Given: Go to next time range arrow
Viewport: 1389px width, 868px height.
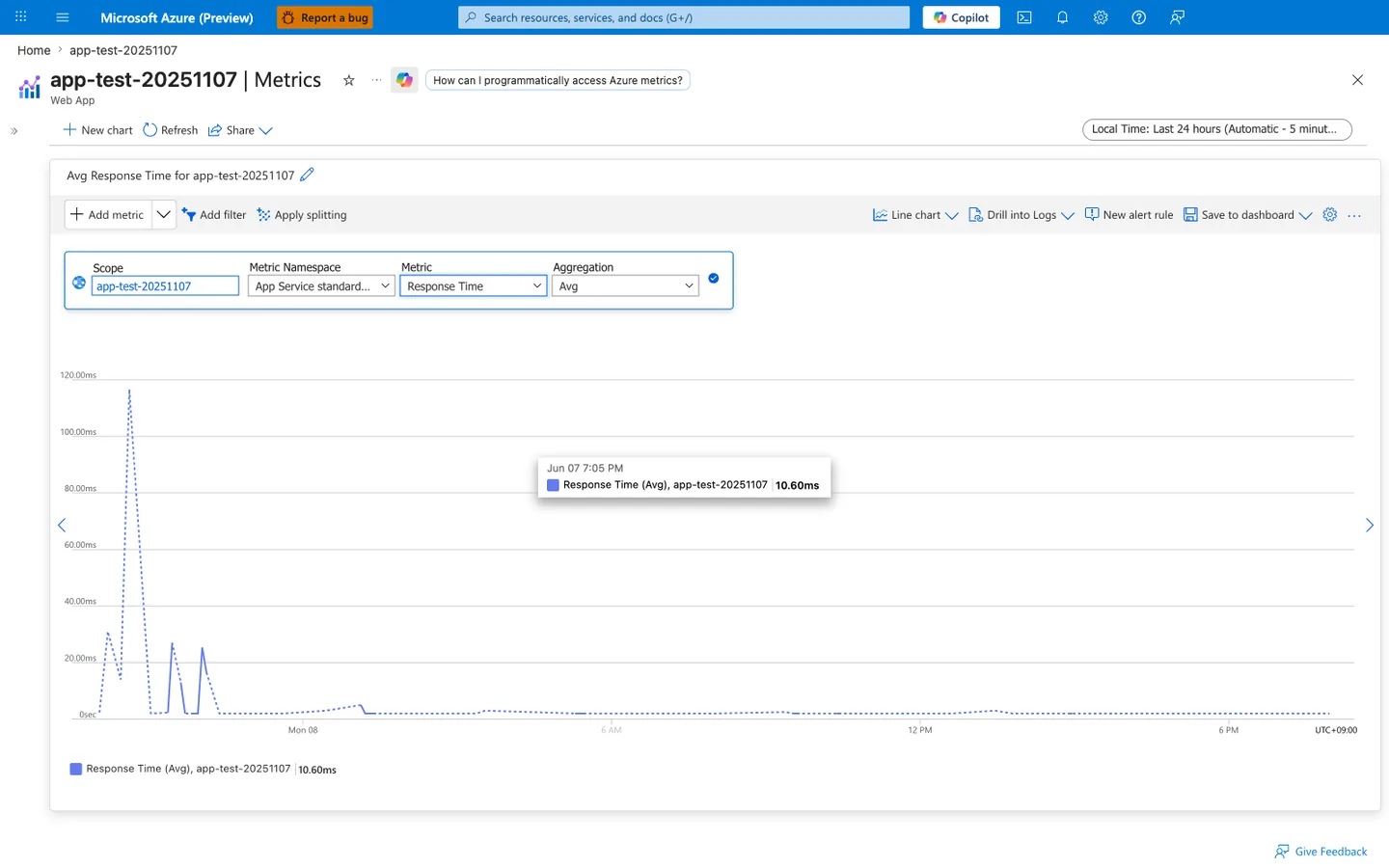Looking at the screenshot, I should (1369, 525).
